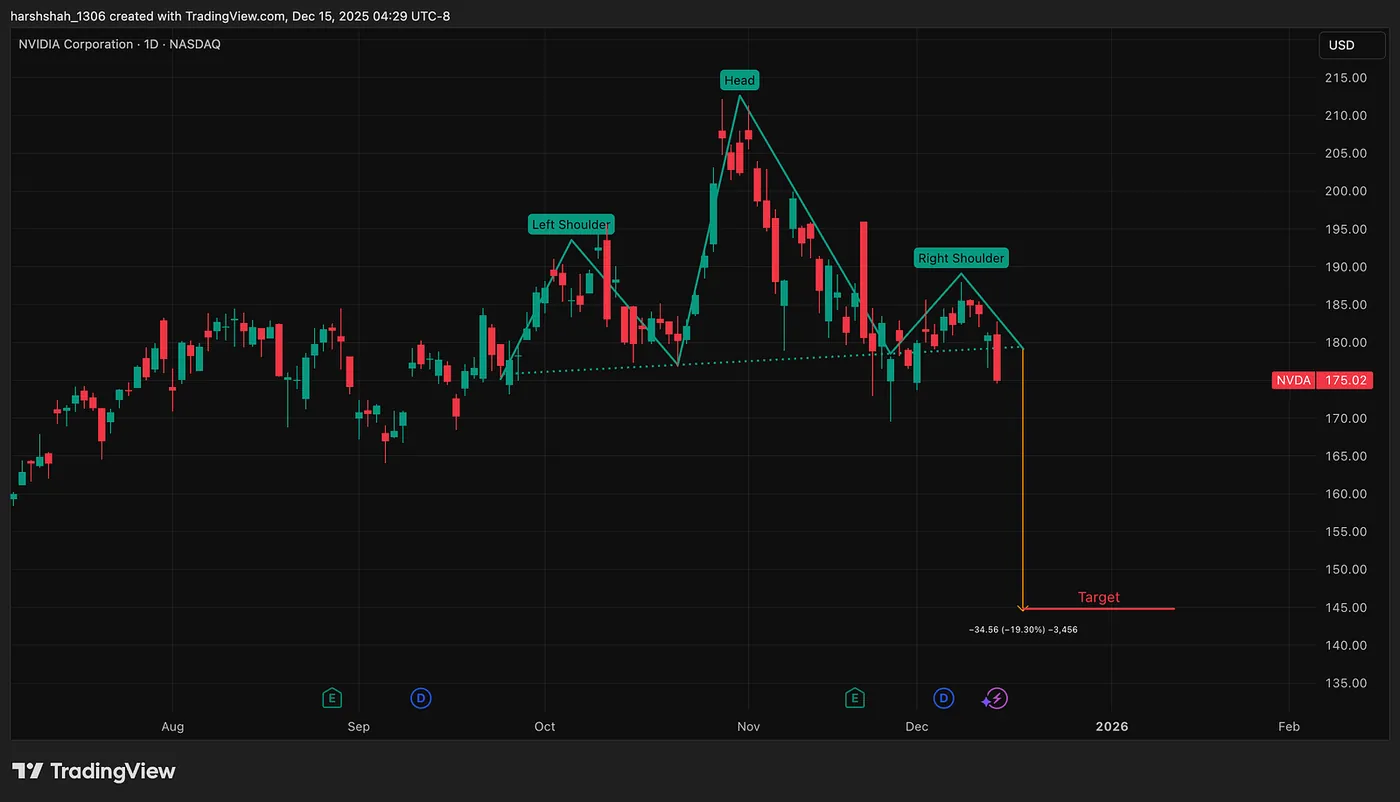Click the 2026 label on time axis

(x=1112, y=726)
